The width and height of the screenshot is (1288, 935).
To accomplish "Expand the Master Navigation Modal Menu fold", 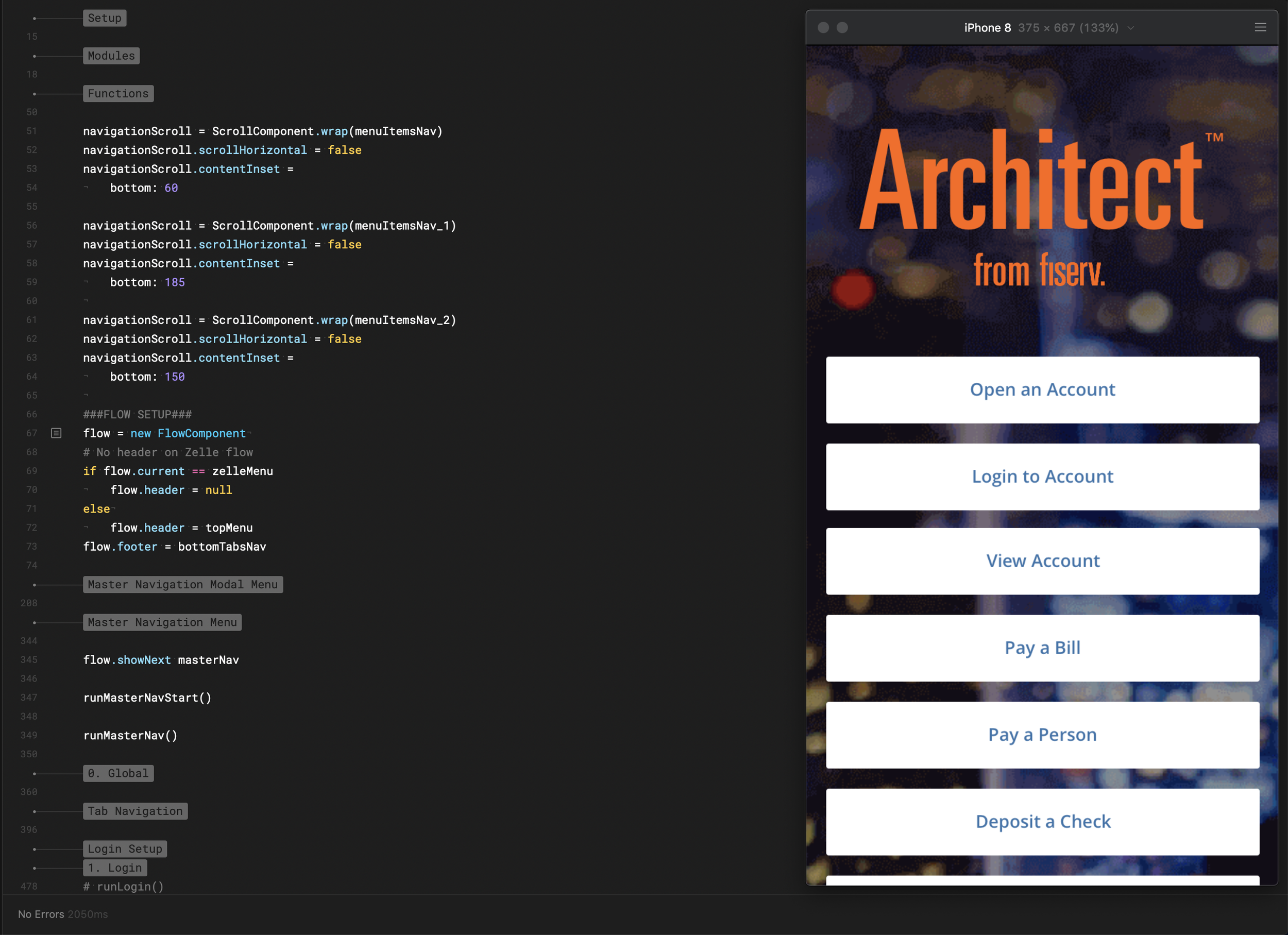I will (x=183, y=585).
